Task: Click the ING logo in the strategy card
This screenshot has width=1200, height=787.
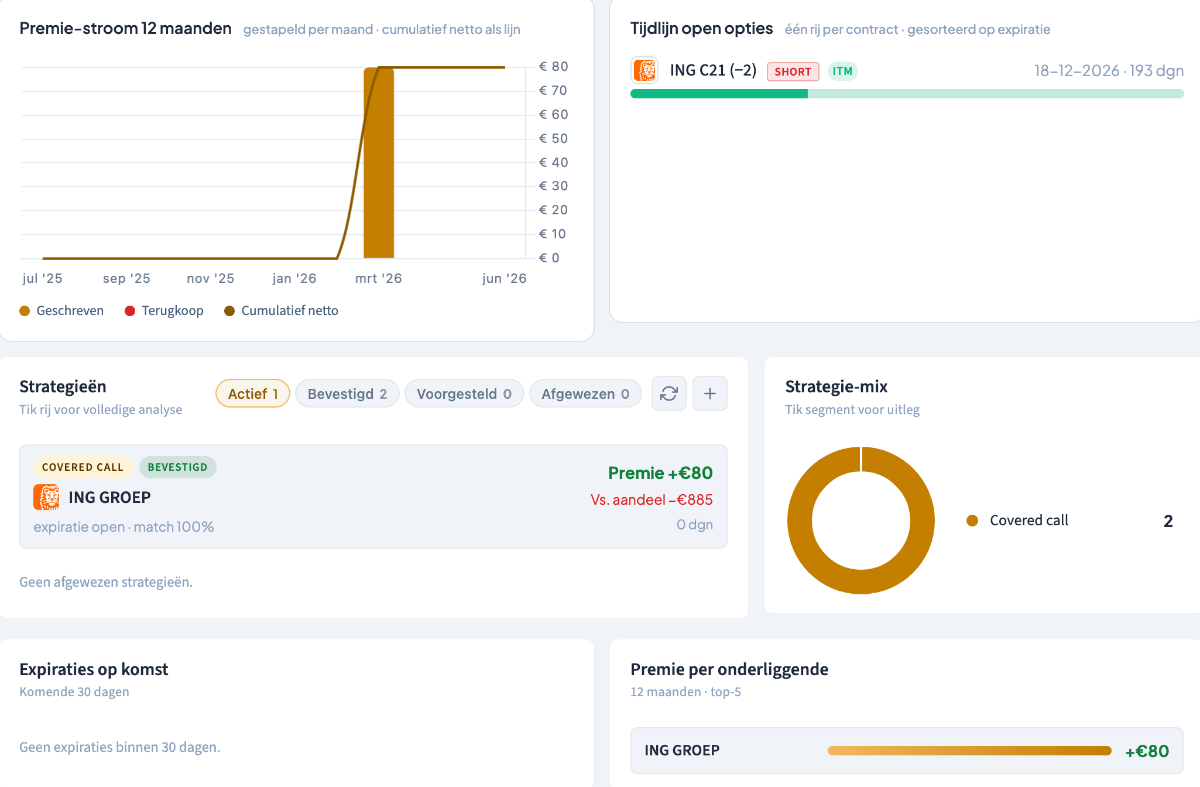Action: click(x=46, y=497)
